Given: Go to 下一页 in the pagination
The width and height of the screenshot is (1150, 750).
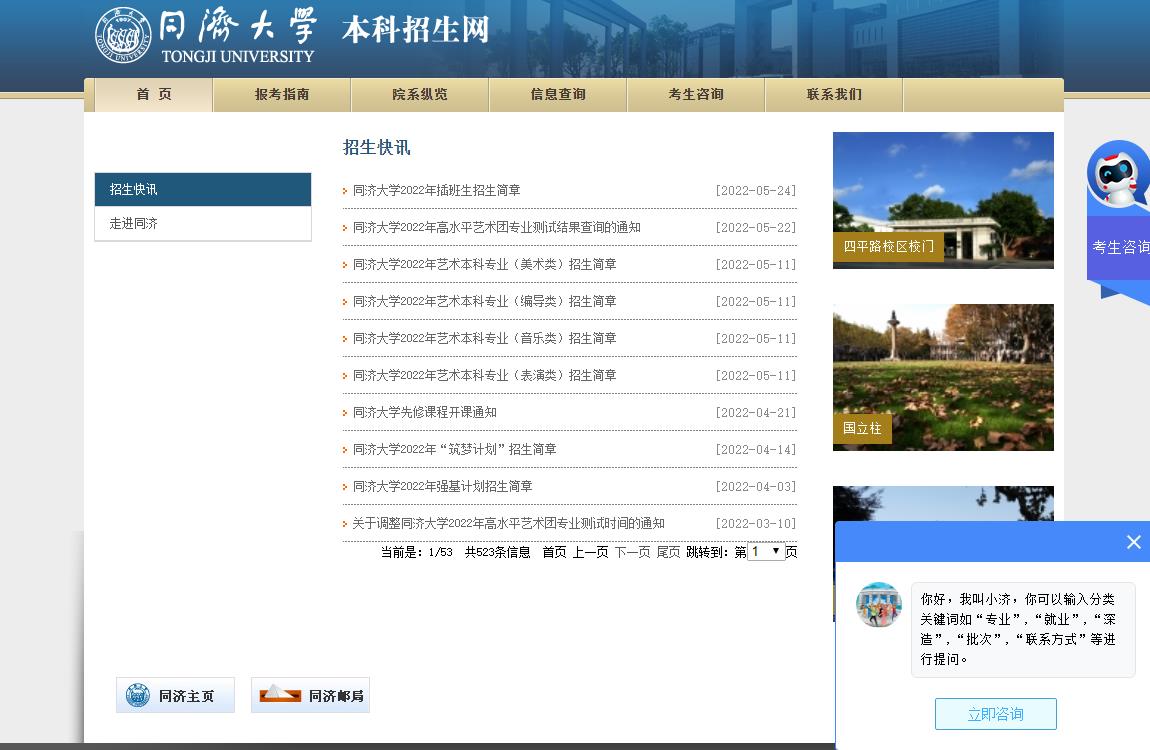Looking at the screenshot, I should [631, 552].
